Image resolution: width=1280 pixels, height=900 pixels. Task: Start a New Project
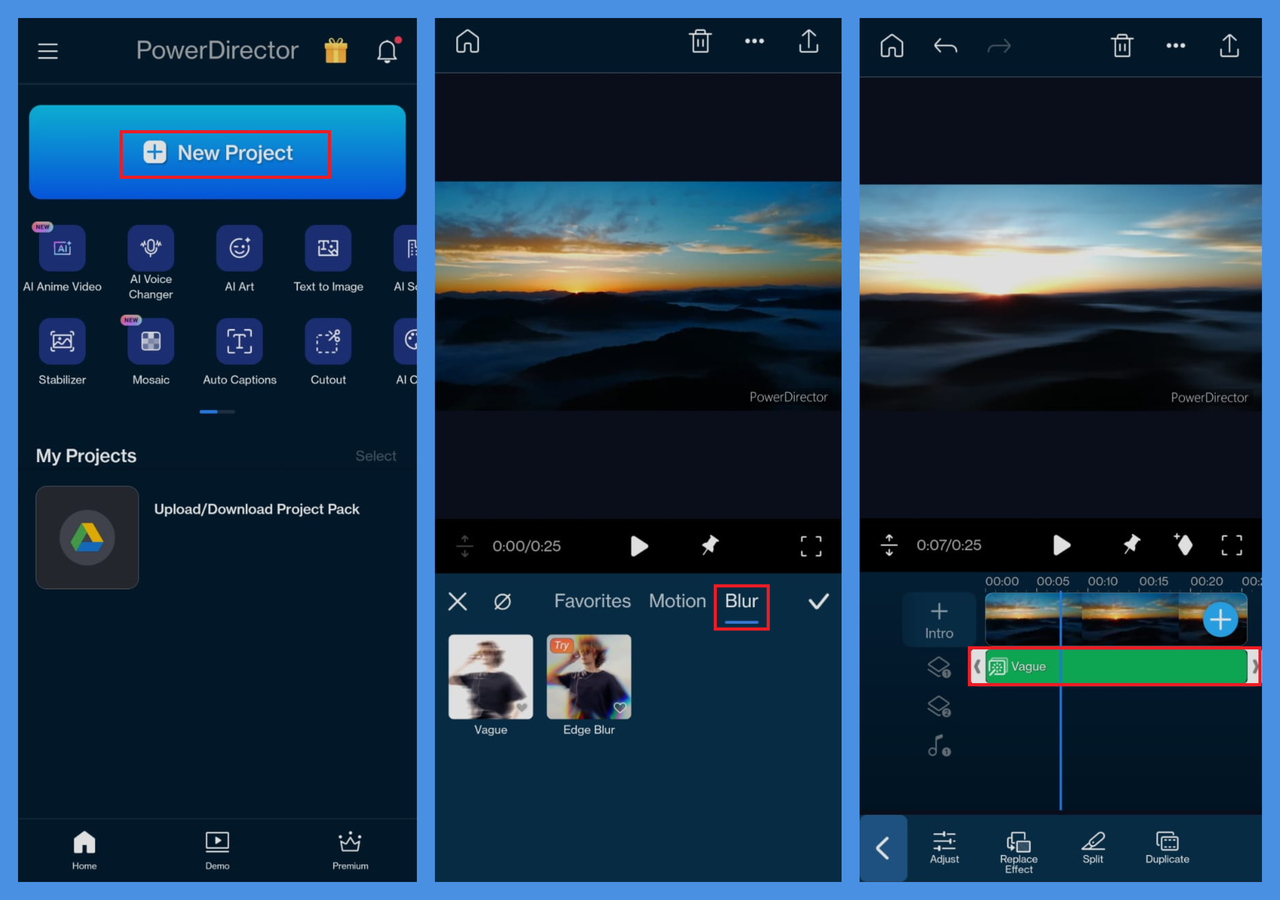[217, 152]
